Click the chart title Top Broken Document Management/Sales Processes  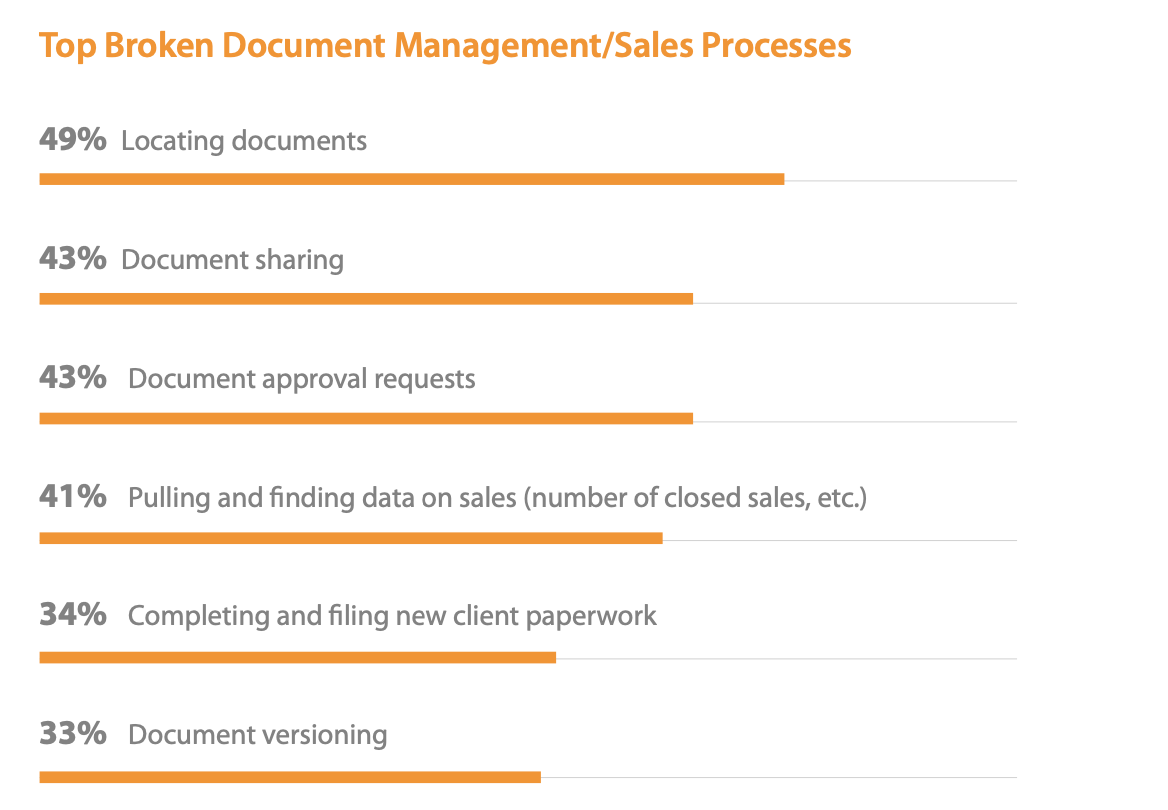click(445, 46)
